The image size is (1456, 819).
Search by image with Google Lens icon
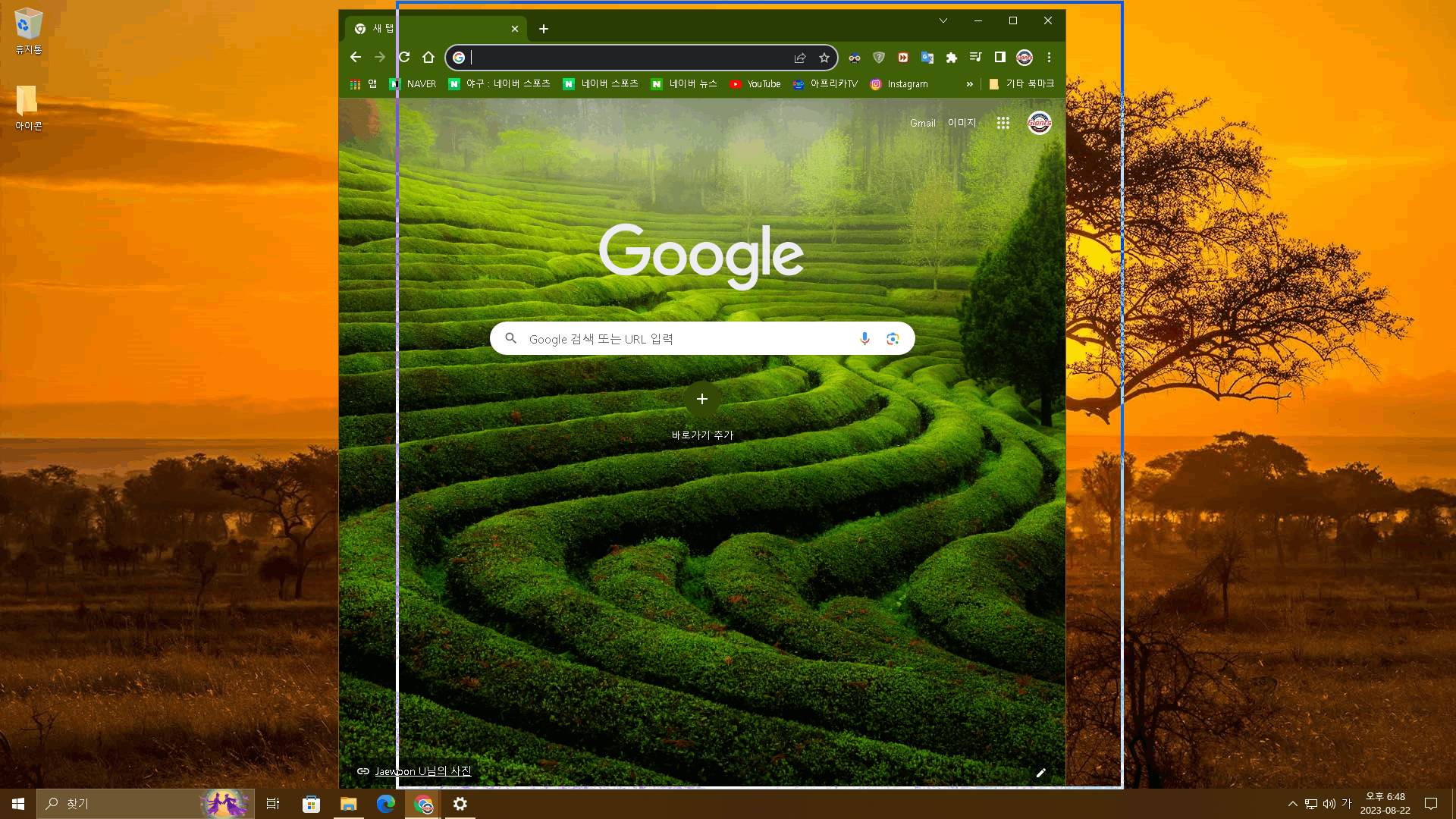click(x=893, y=339)
